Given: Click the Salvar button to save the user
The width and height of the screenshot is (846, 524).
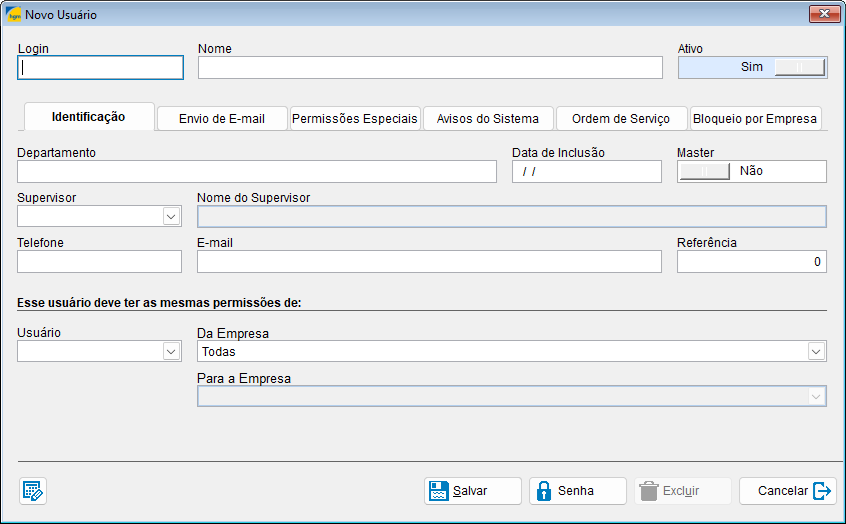Looking at the screenshot, I should 472,491.
